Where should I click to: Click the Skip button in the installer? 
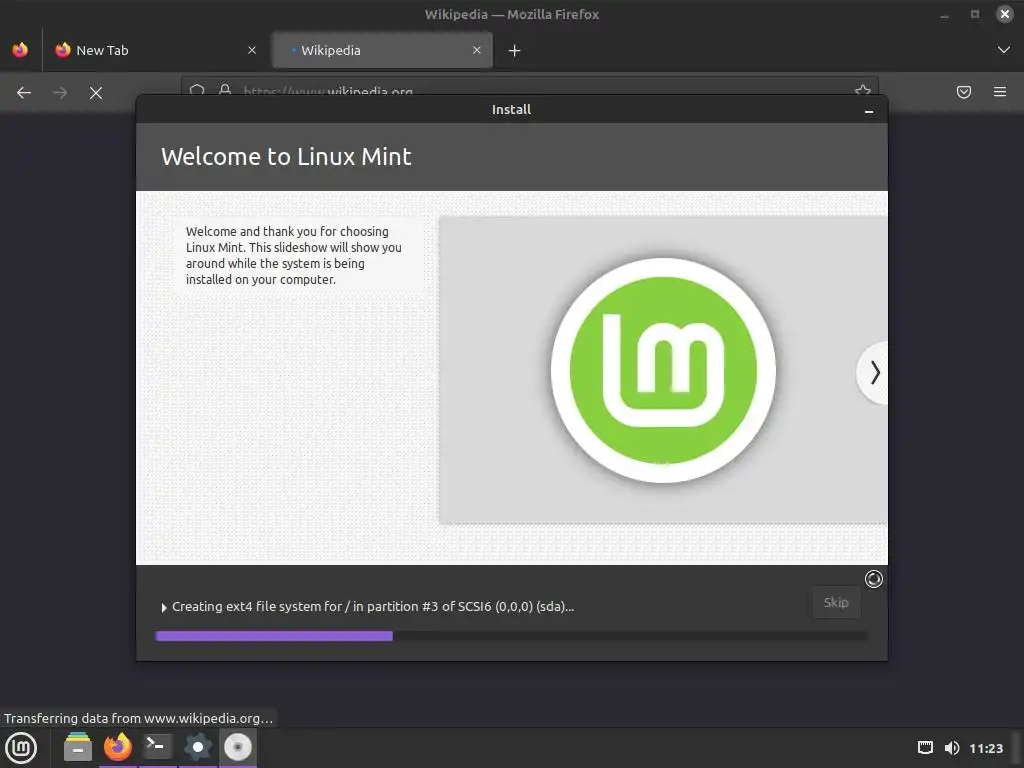click(836, 602)
